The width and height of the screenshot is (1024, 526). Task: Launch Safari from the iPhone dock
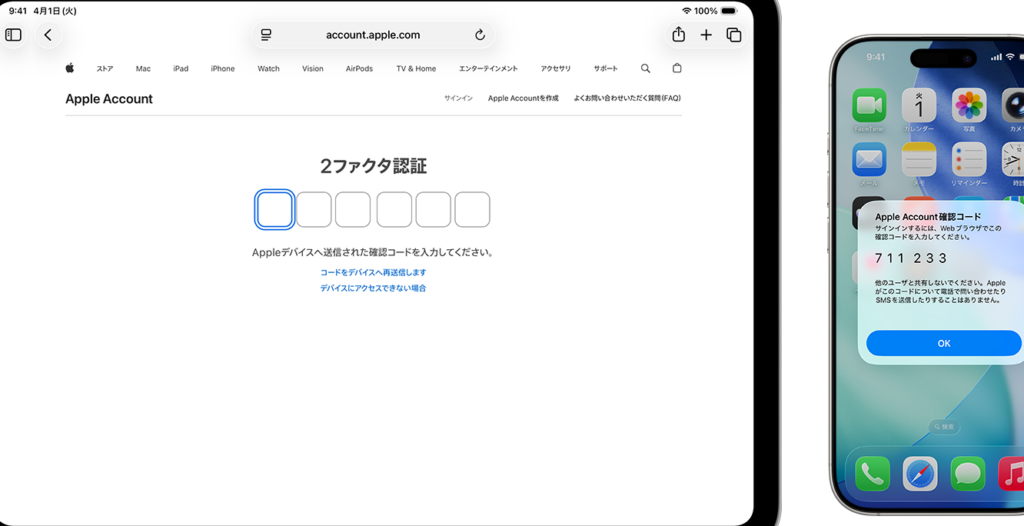[x=920, y=474]
